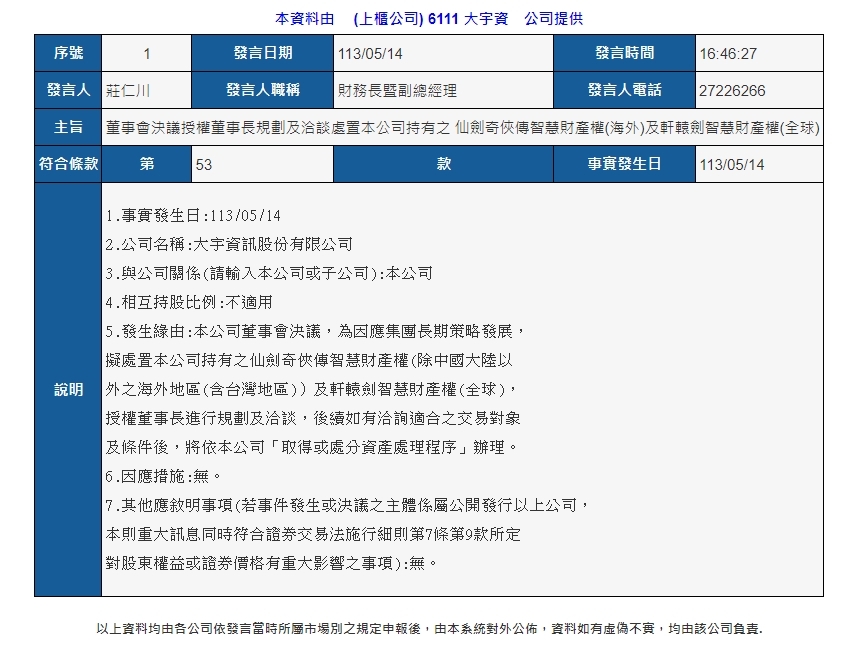
Task: Select the date value 113/05/14 beside 發言日期
Action: click(370, 53)
